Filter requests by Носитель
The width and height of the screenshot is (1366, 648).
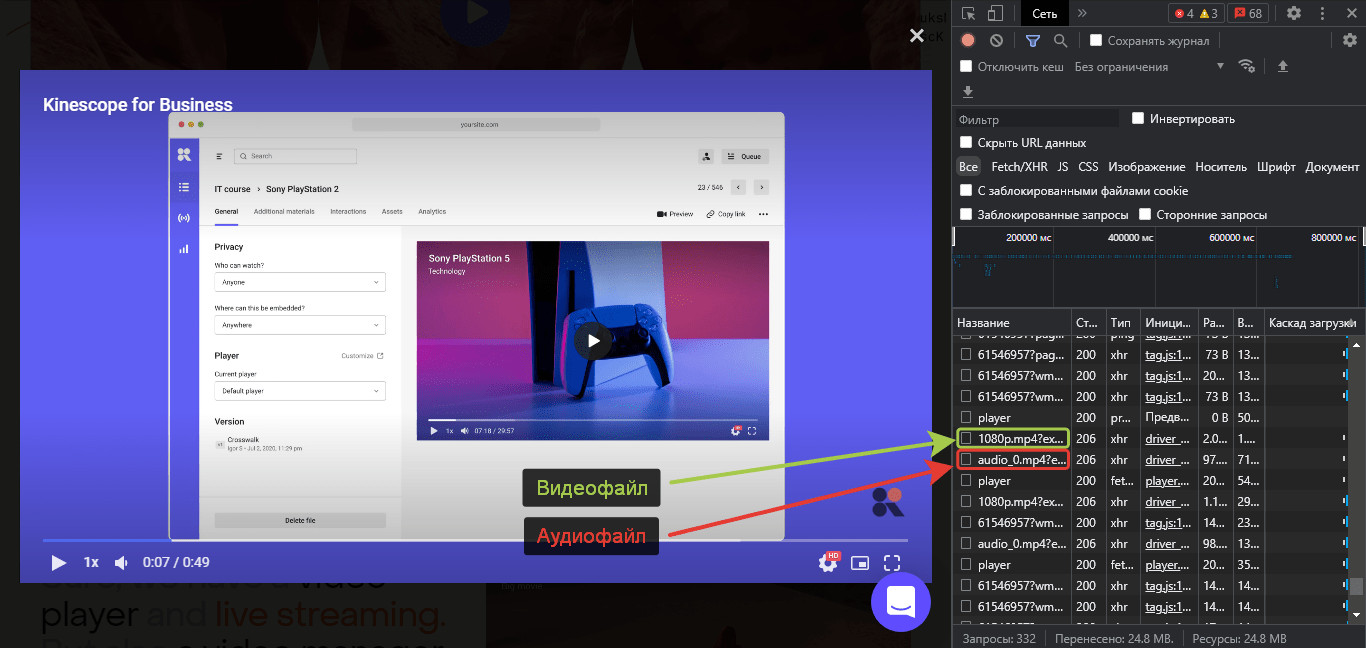1221,167
